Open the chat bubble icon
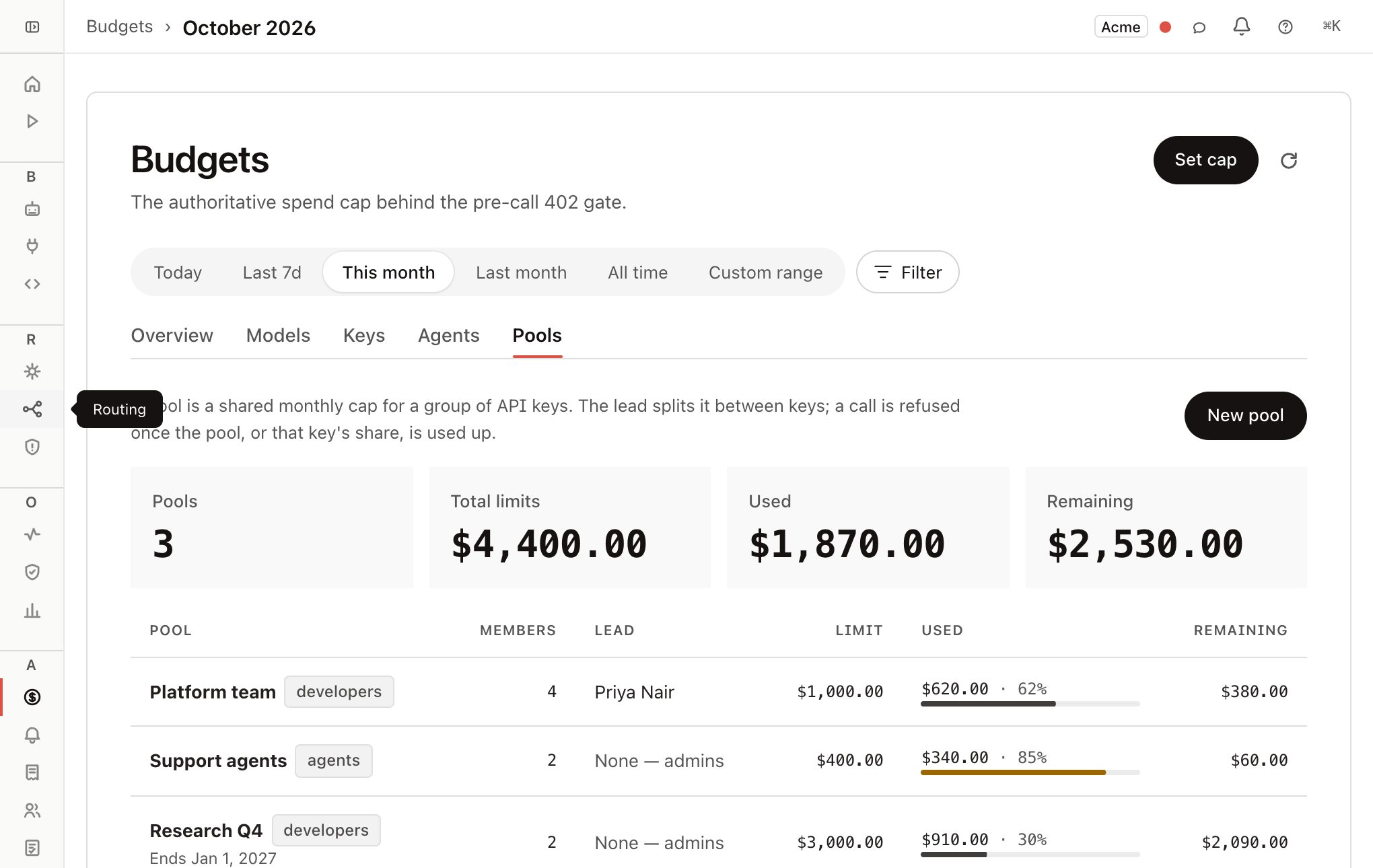Image resolution: width=1373 pixels, height=868 pixels. 1199,27
